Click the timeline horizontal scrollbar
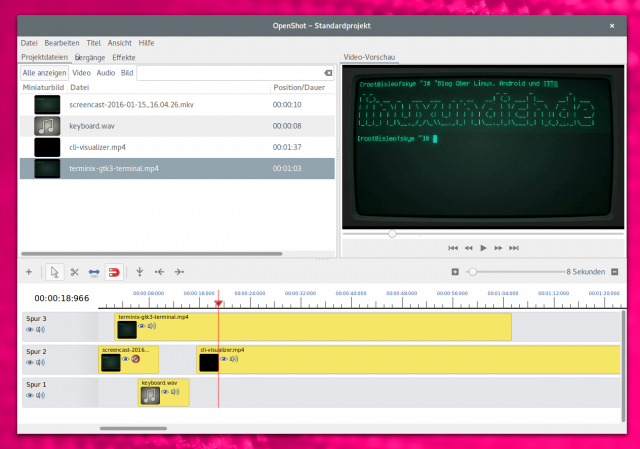Image resolution: width=640 pixels, height=449 pixels. (133, 429)
